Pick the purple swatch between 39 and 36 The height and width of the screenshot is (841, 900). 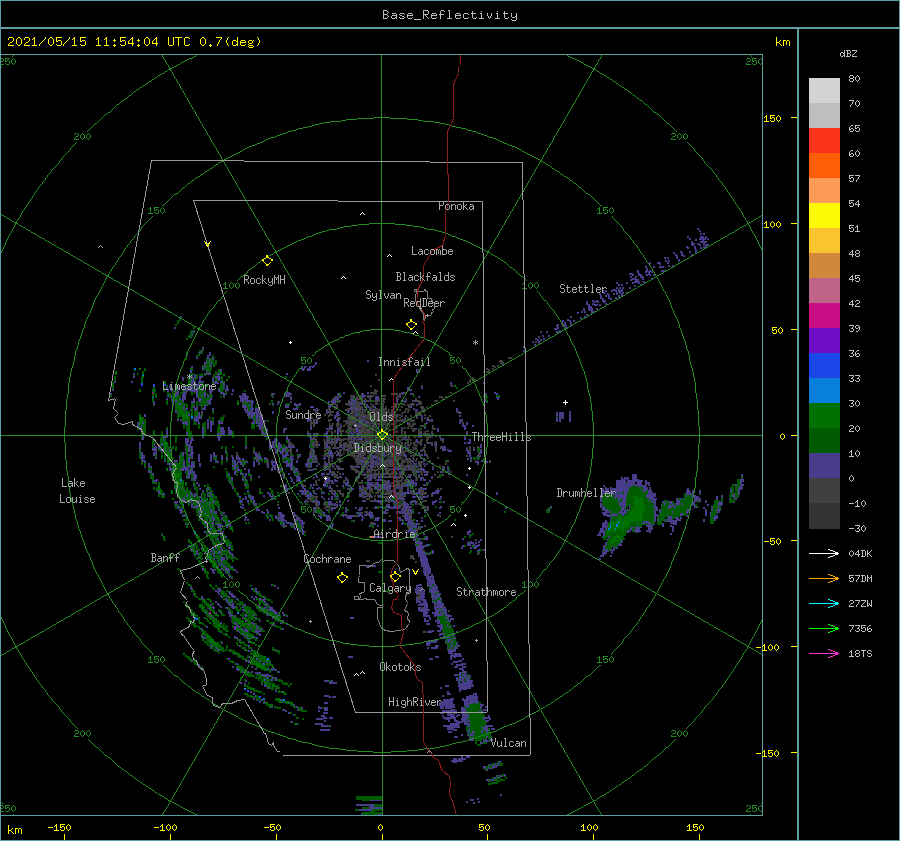824,340
